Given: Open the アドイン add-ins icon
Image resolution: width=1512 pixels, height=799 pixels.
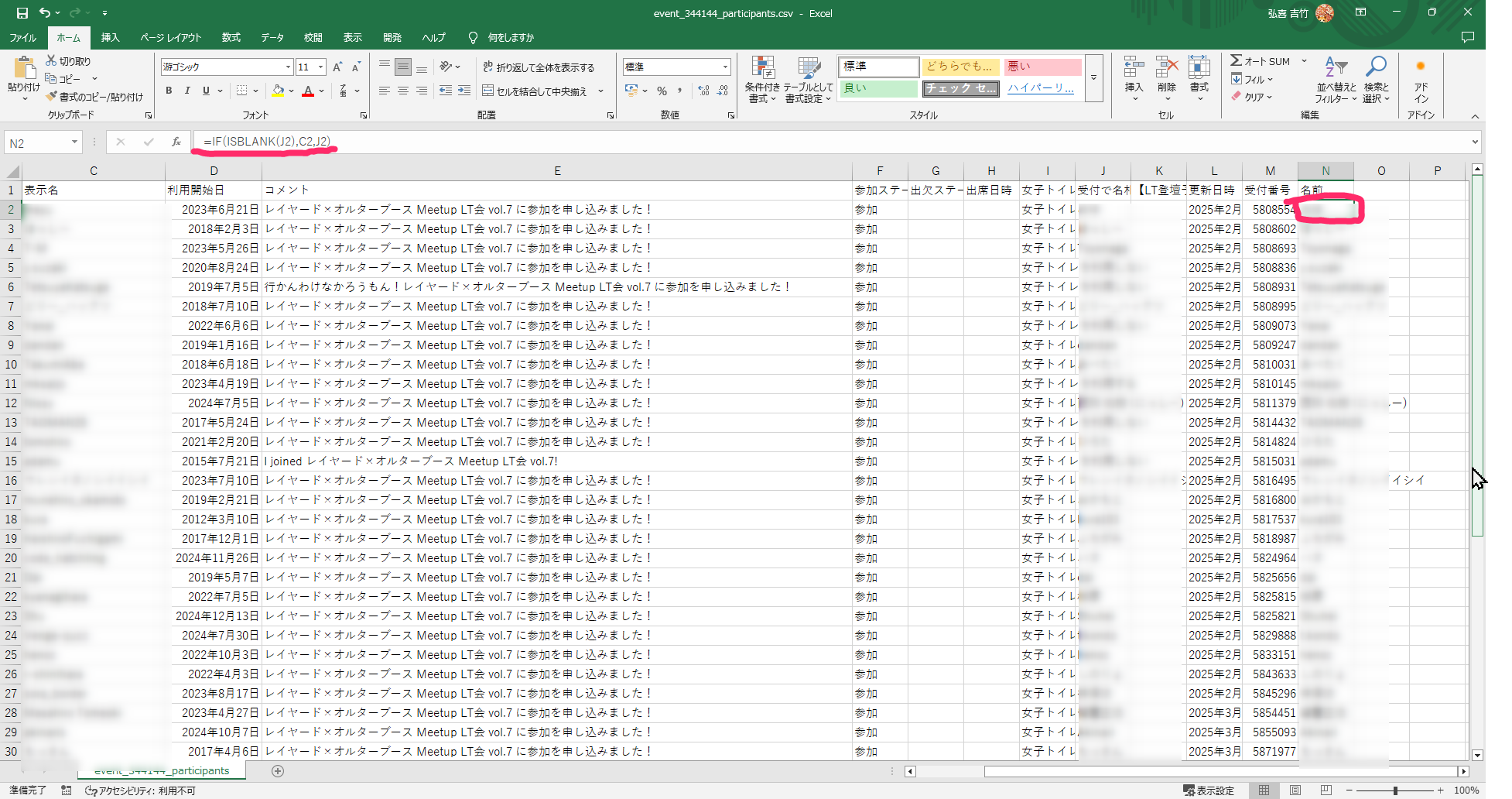Looking at the screenshot, I should 1421,80.
